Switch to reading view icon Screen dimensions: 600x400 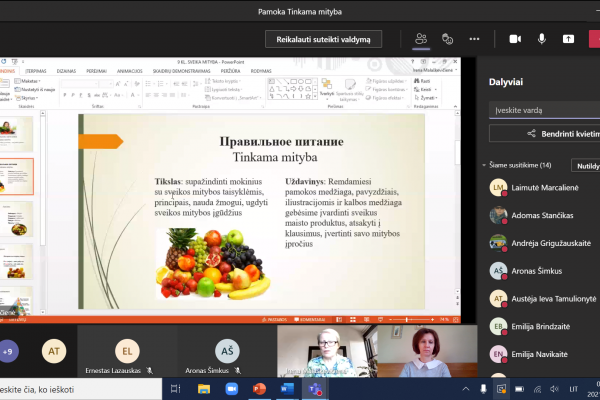367,320
